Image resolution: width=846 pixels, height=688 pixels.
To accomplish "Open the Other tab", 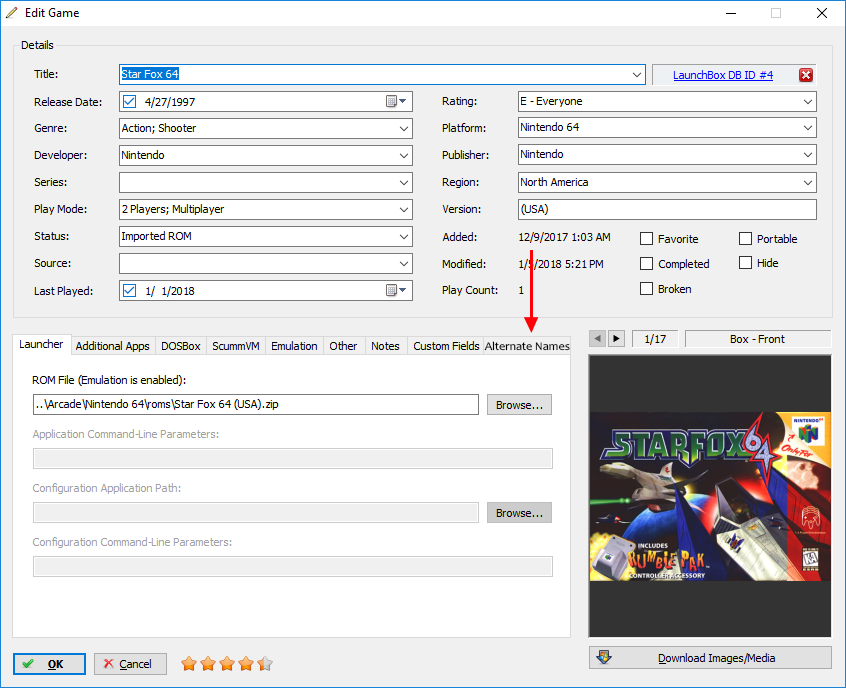I will (343, 346).
